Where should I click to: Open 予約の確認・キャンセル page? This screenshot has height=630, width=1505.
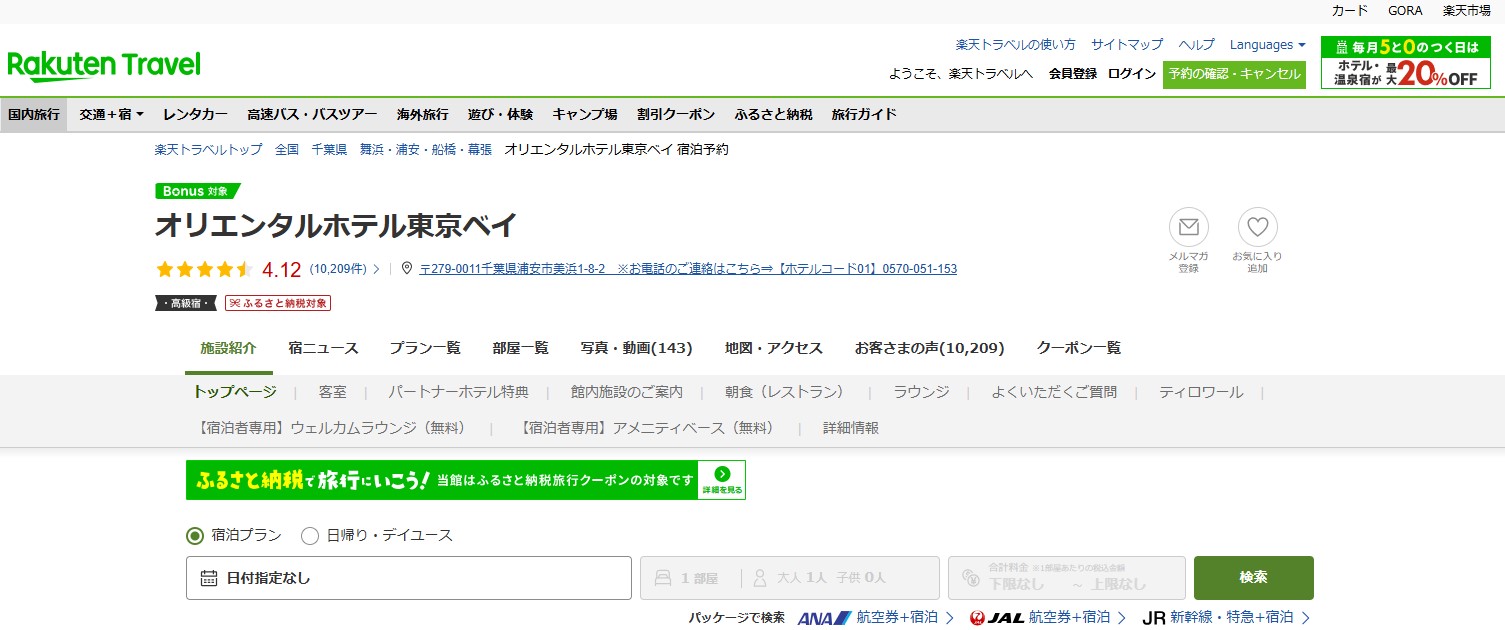coord(1233,74)
